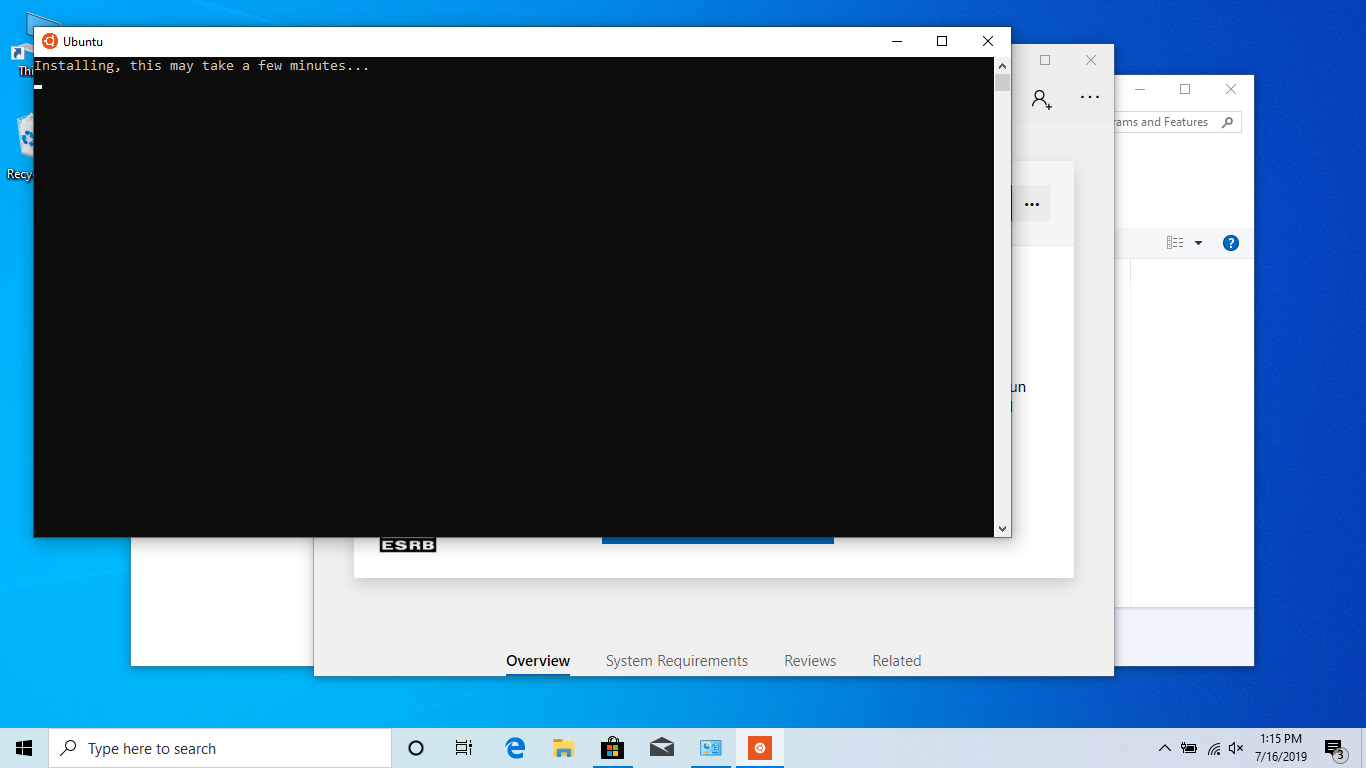This screenshot has width=1366, height=768.
Task: Open File Explorer from the taskbar
Action: click(x=564, y=748)
